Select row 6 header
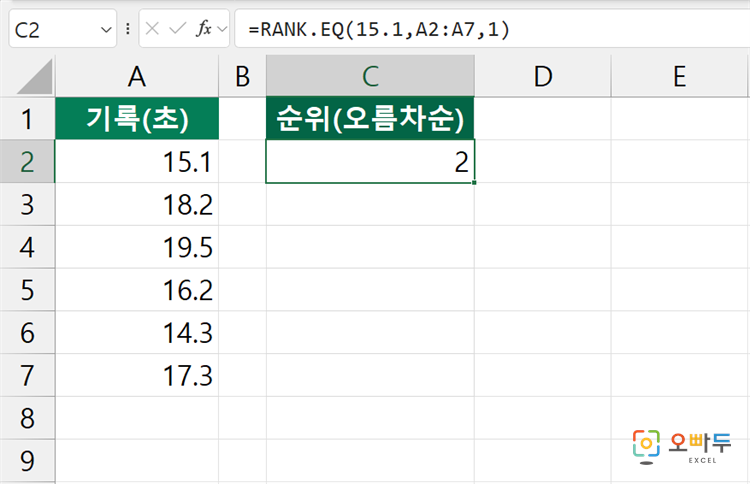750x484 pixels. coord(27,332)
